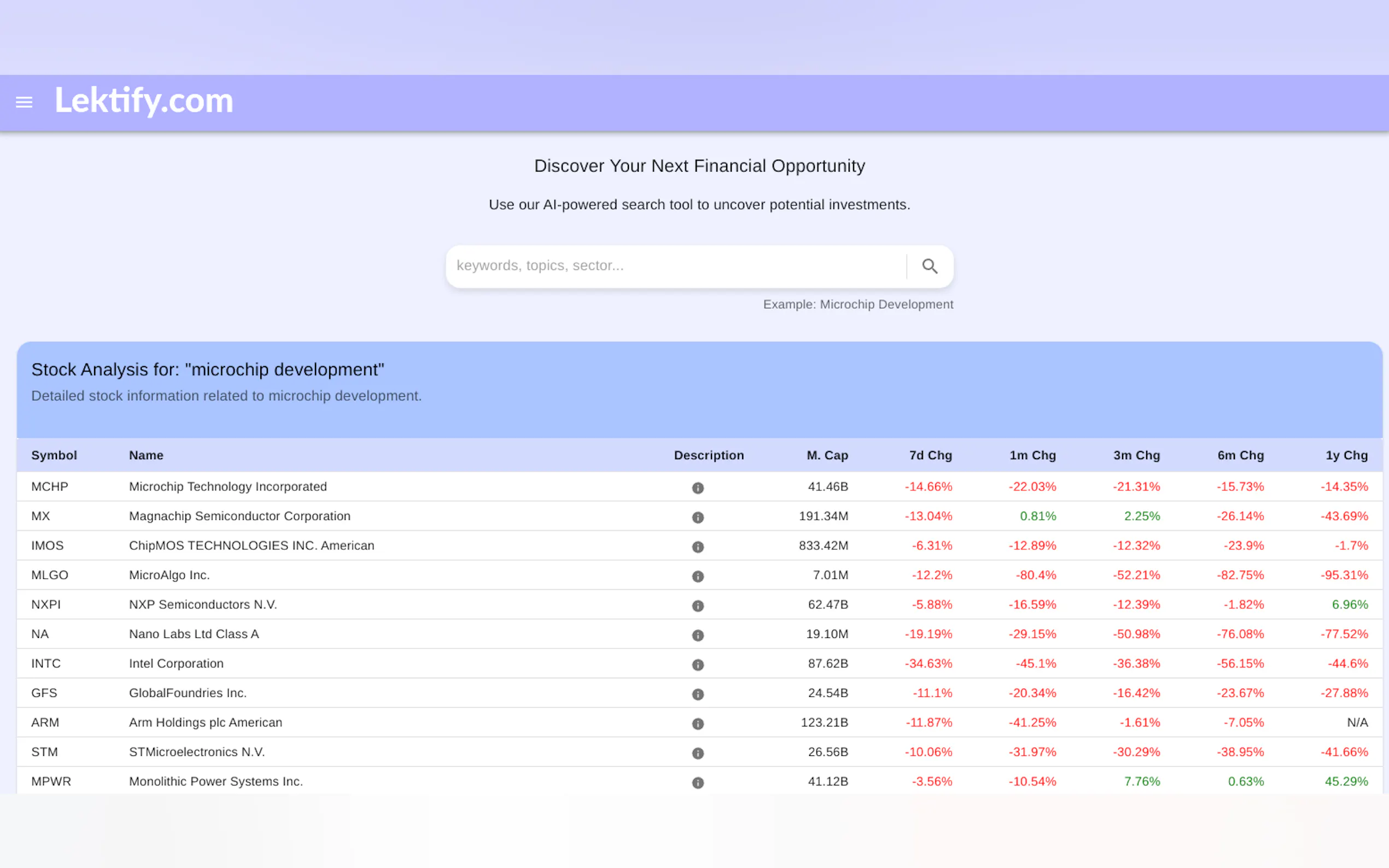Sort table by 7d Chg header
Viewport: 1389px width, 868px height.
(930, 455)
